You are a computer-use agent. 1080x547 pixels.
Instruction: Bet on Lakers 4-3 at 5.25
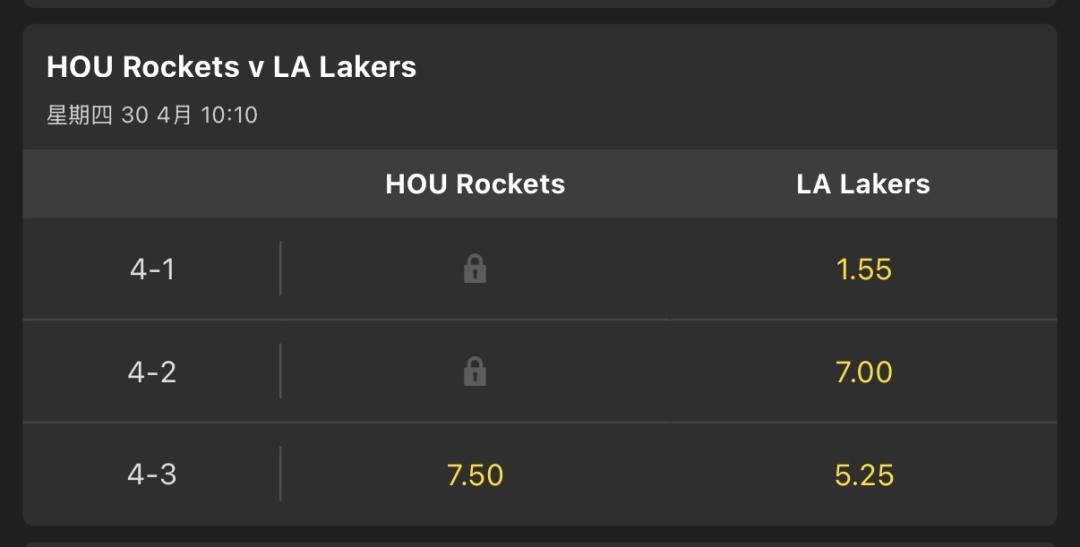[x=863, y=475]
